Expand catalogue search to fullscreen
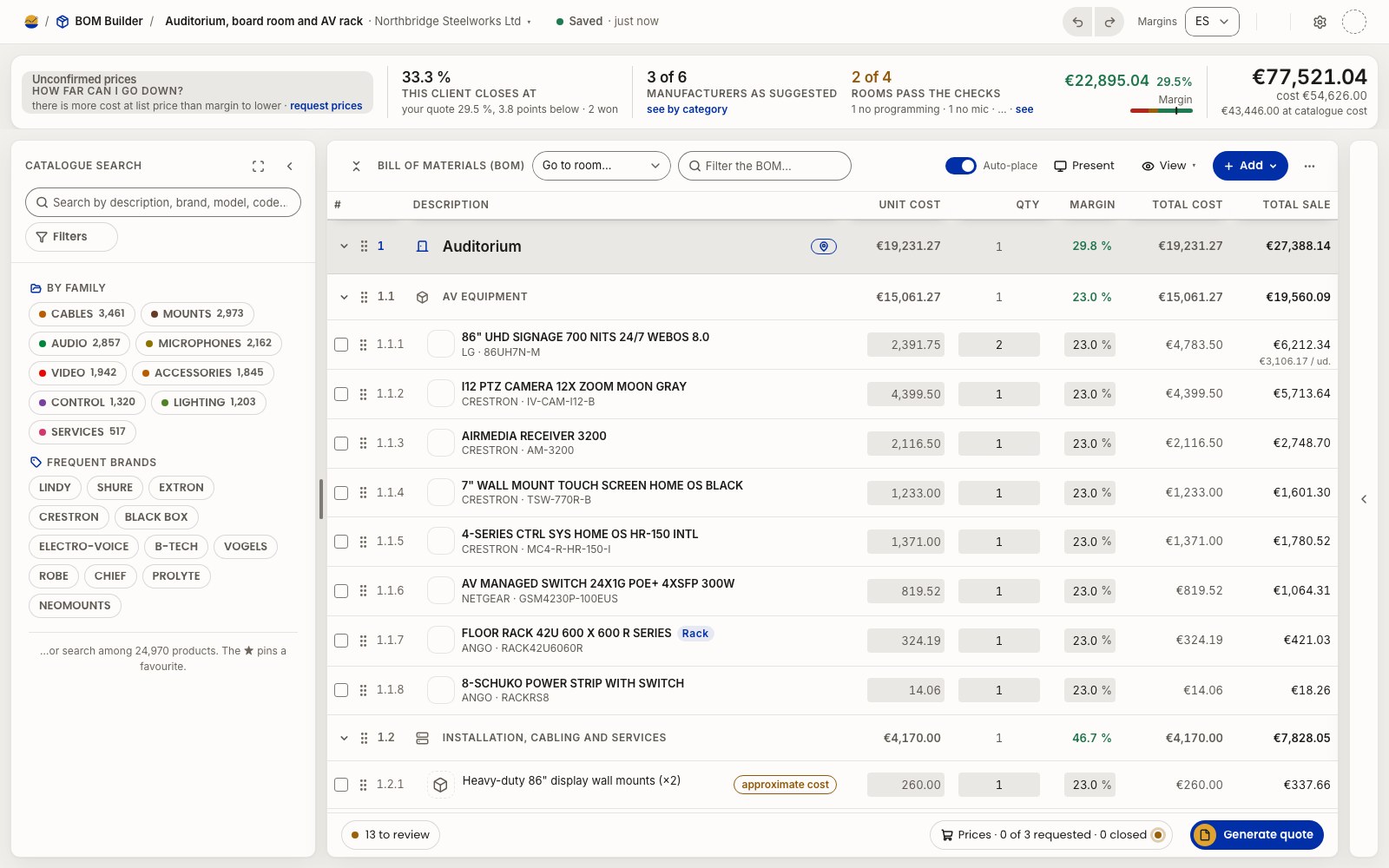 [x=258, y=166]
